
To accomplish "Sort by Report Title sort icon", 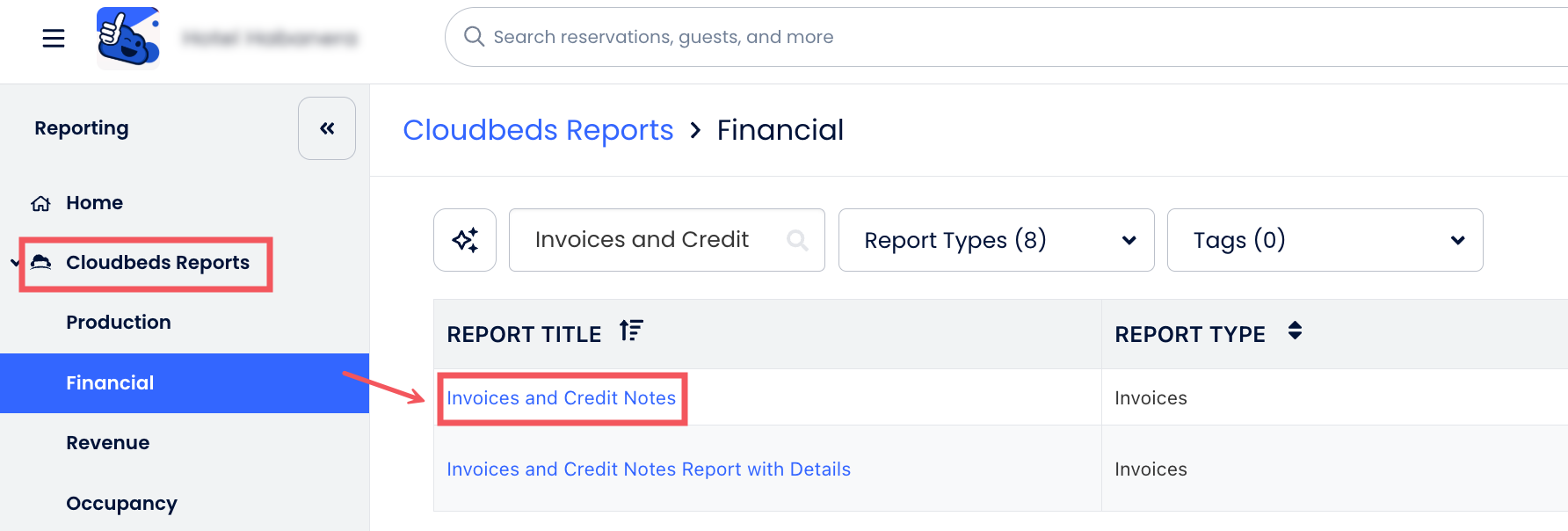I will pyautogui.click(x=631, y=331).
